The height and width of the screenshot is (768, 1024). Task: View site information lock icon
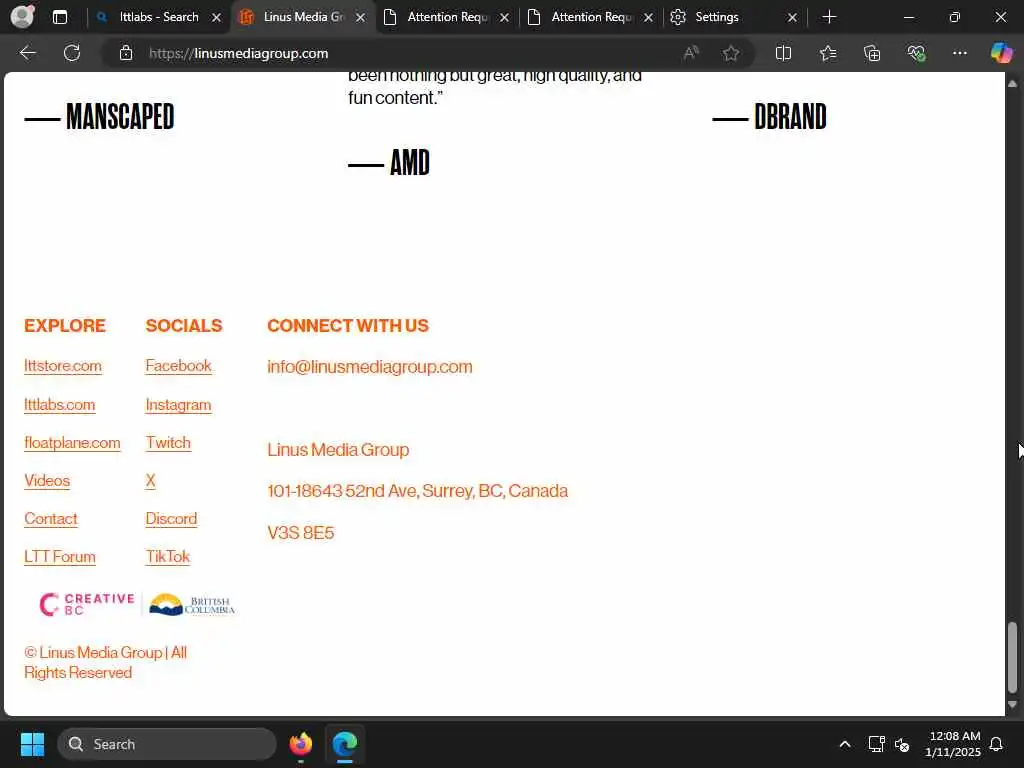coord(126,53)
